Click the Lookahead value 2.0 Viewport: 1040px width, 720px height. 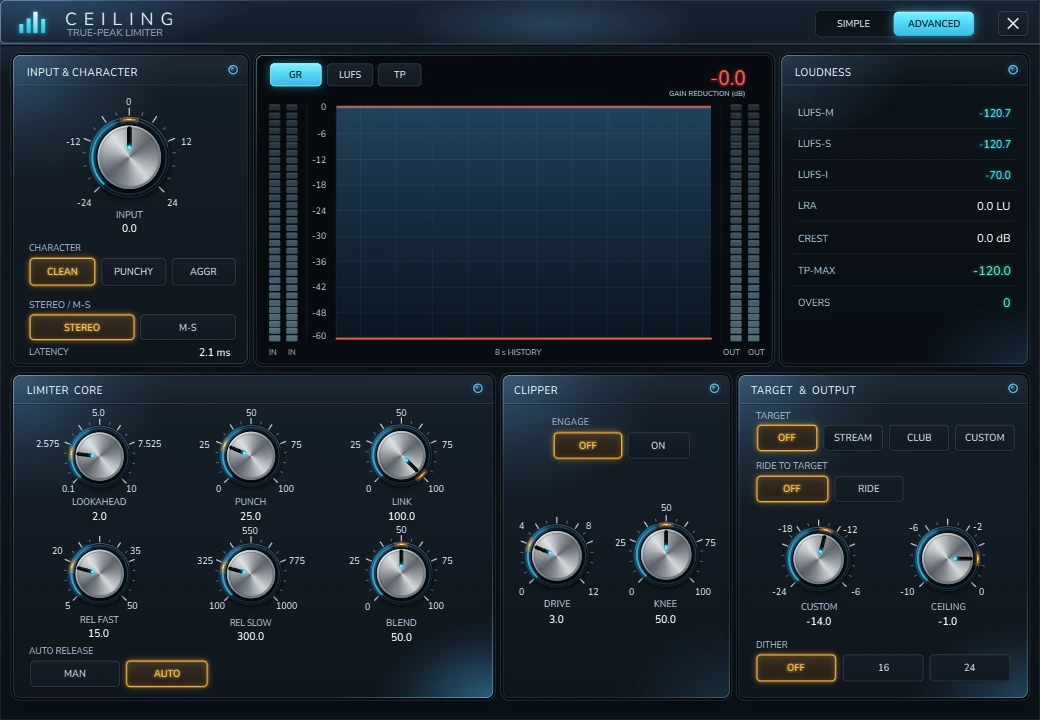(99, 516)
